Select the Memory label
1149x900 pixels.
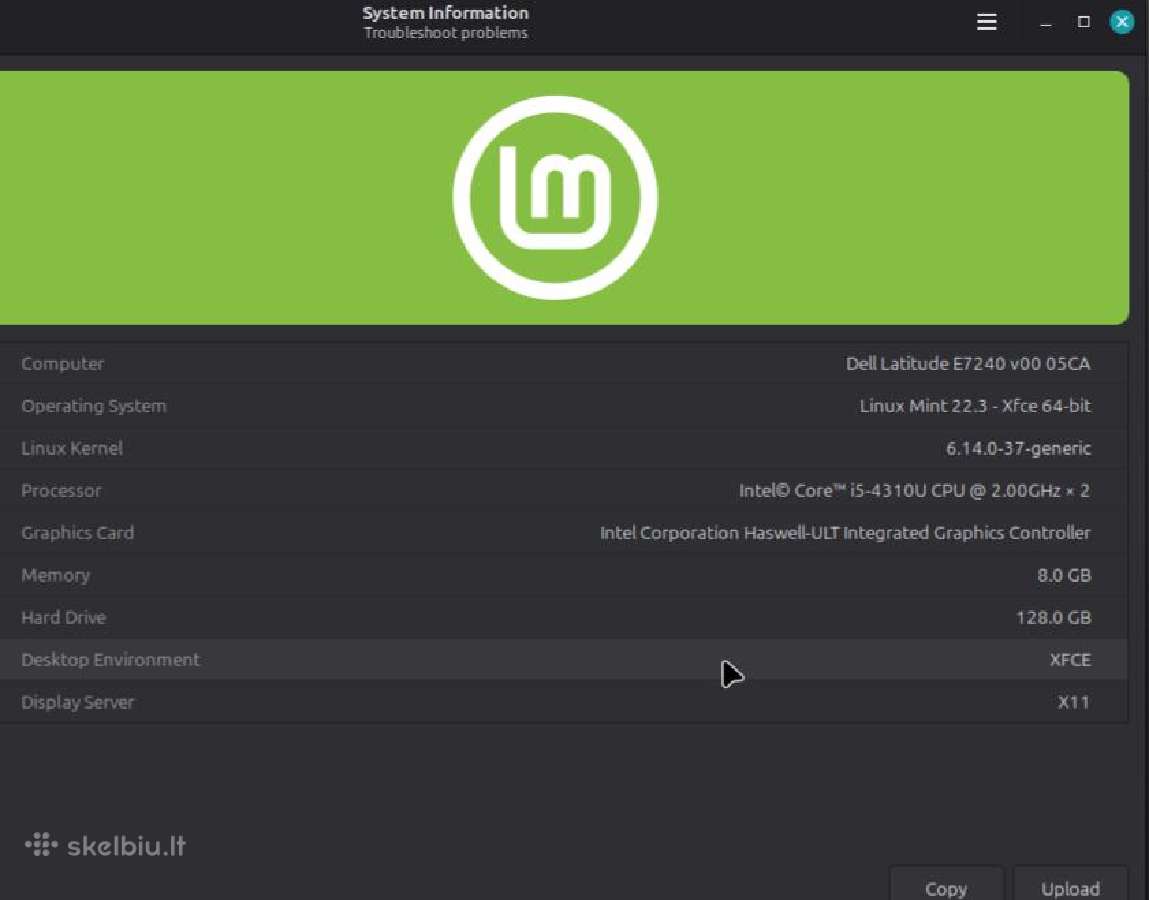(56, 575)
